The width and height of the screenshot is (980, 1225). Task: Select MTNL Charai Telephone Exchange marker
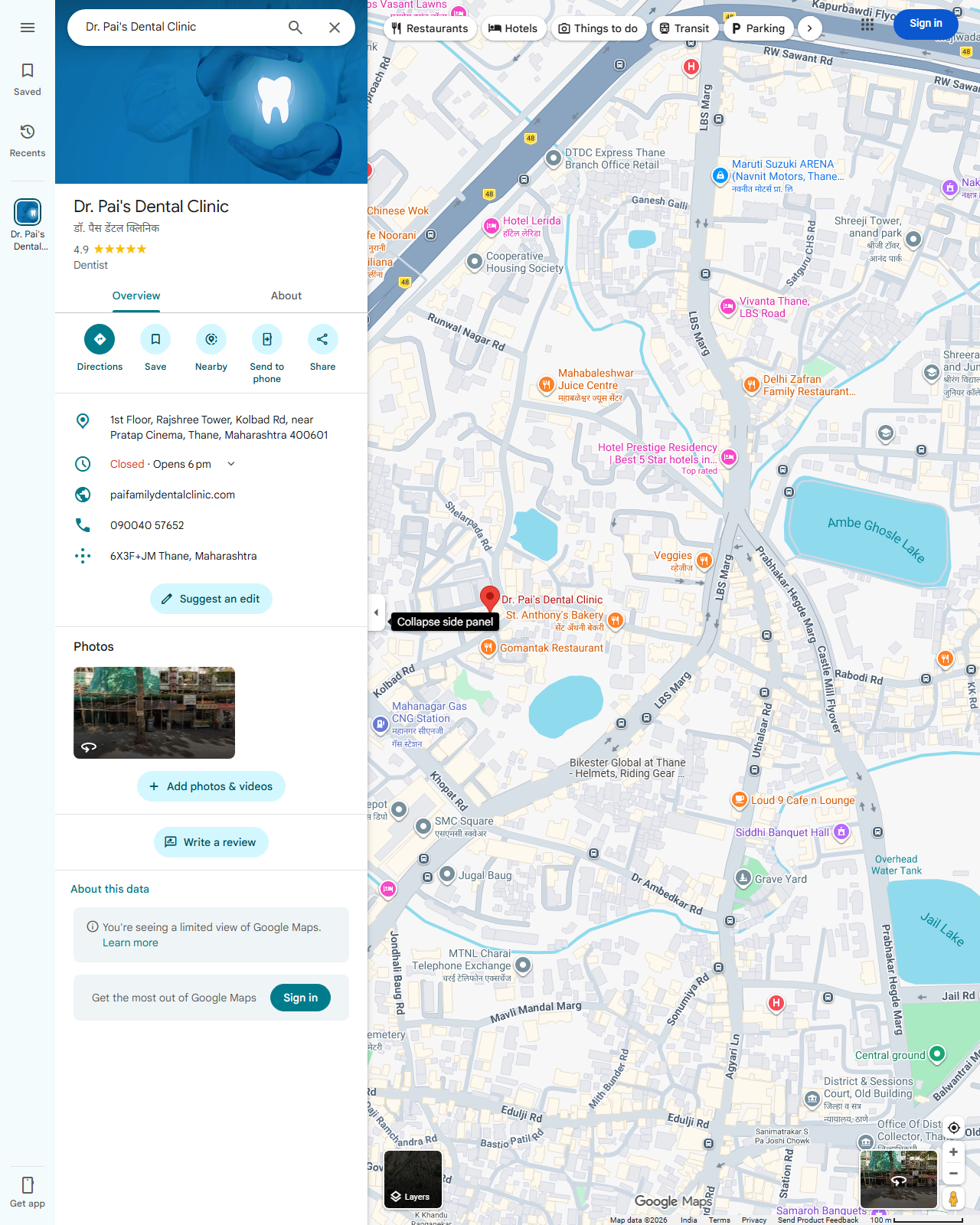[523, 965]
